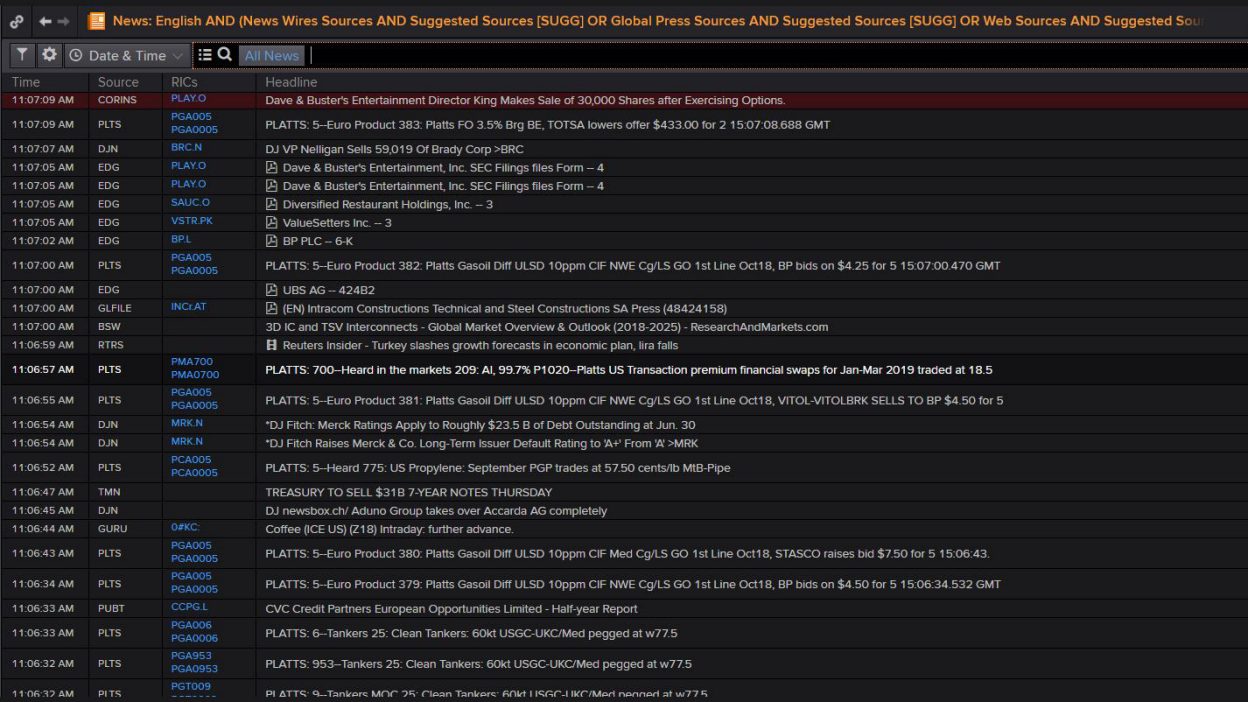Click the orange News app icon
This screenshot has height=702, width=1248.
point(96,21)
